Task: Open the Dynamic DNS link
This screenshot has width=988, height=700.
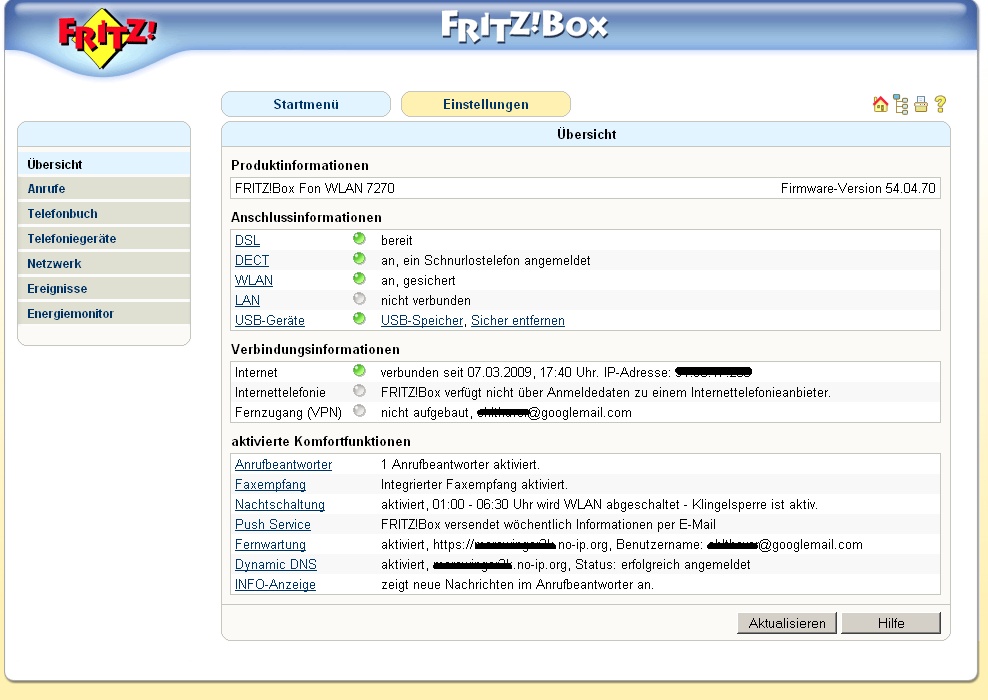Action: pyautogui.click(x=276, y=565)
